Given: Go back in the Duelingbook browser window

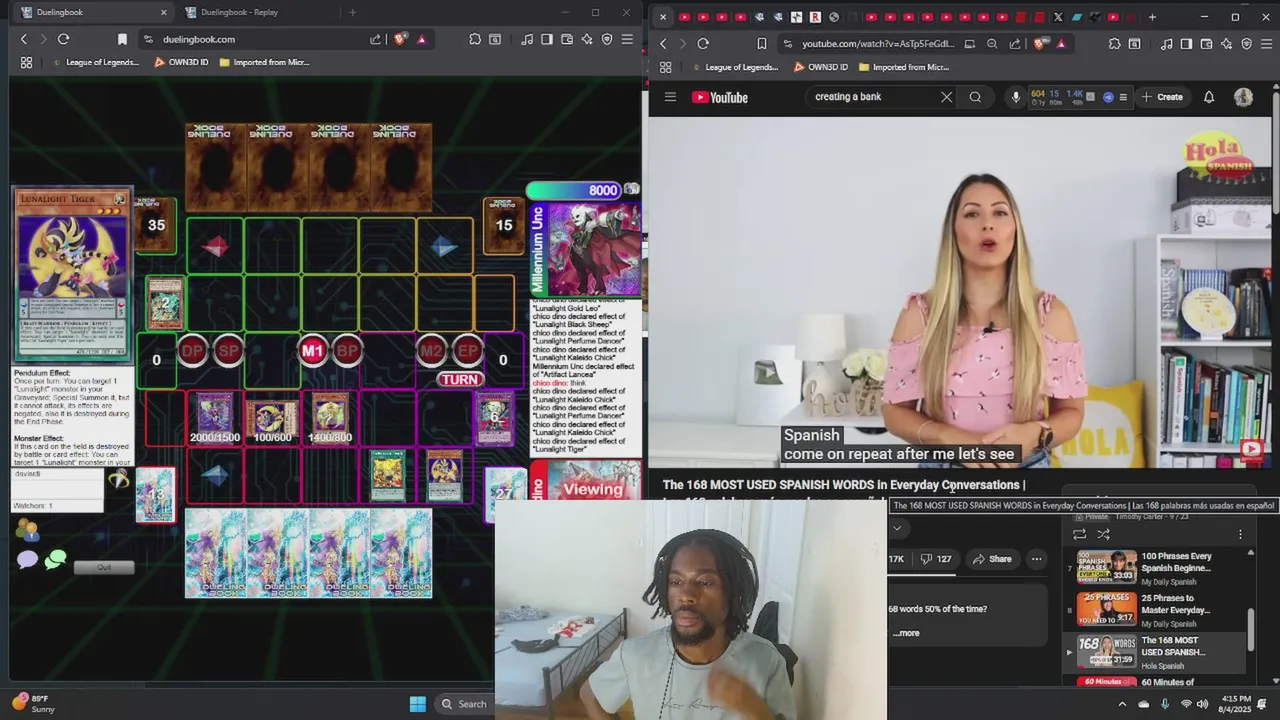Looking at the screenshot, I should click(24, 39).
